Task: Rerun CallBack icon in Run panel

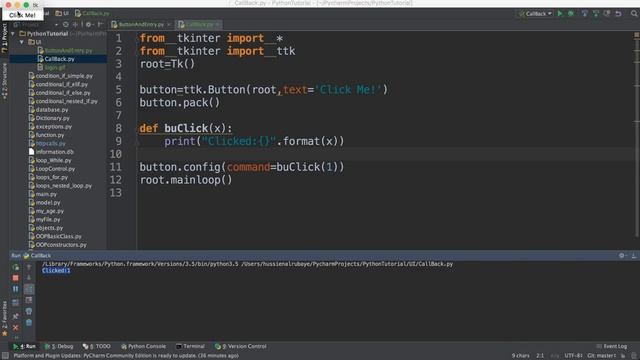Action: [x=16, y=267]
